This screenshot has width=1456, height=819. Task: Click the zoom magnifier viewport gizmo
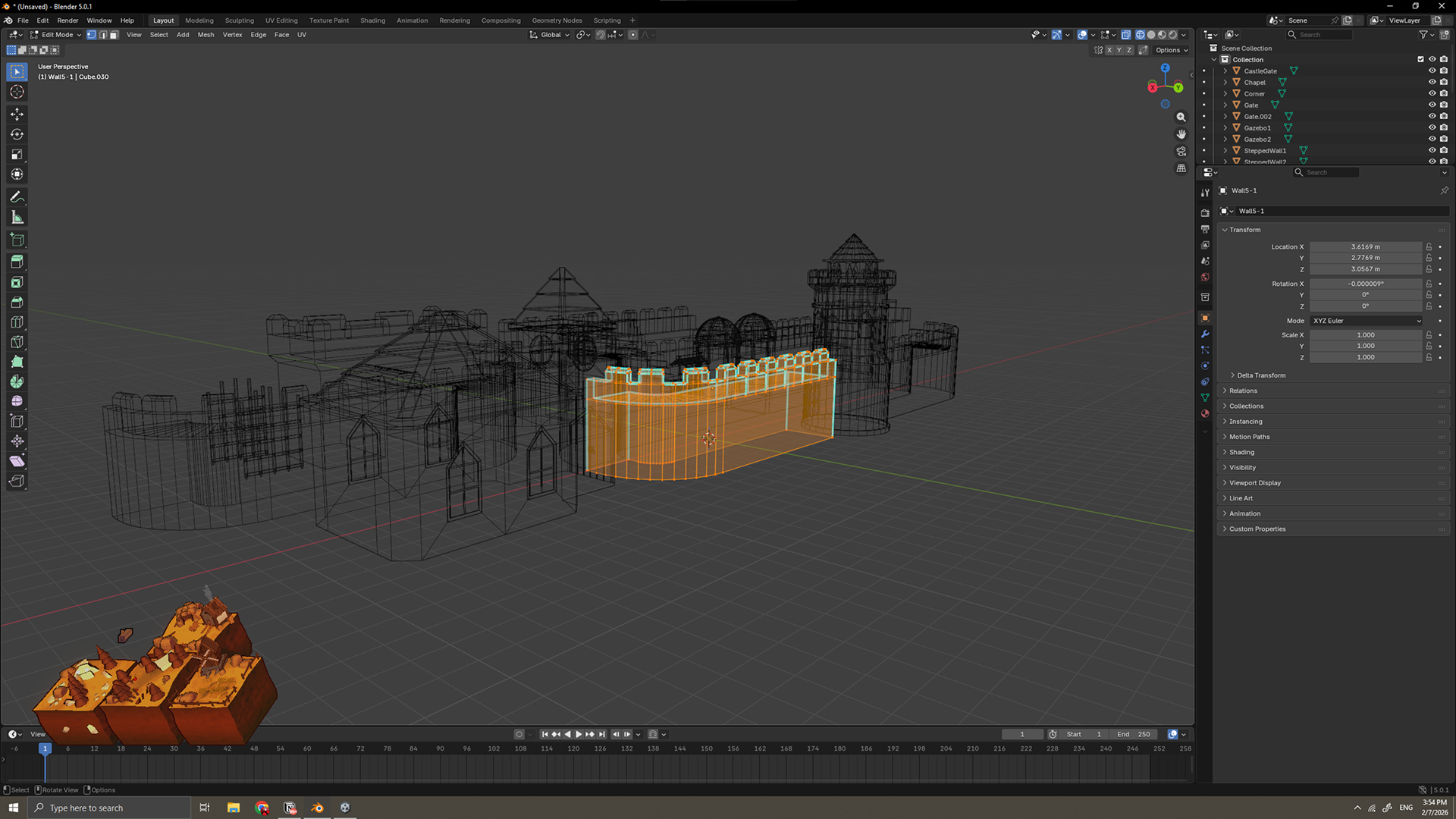(x=1181, y=118)
